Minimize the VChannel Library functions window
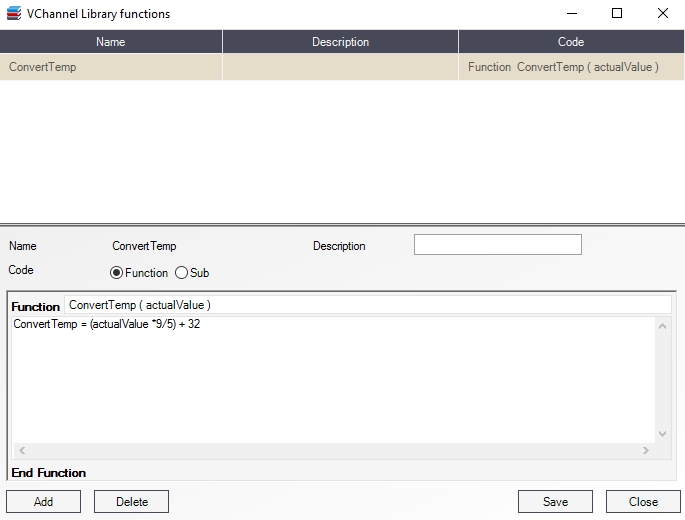The height and width of the screenshot is (520, 685). click(x=571, y=14)
